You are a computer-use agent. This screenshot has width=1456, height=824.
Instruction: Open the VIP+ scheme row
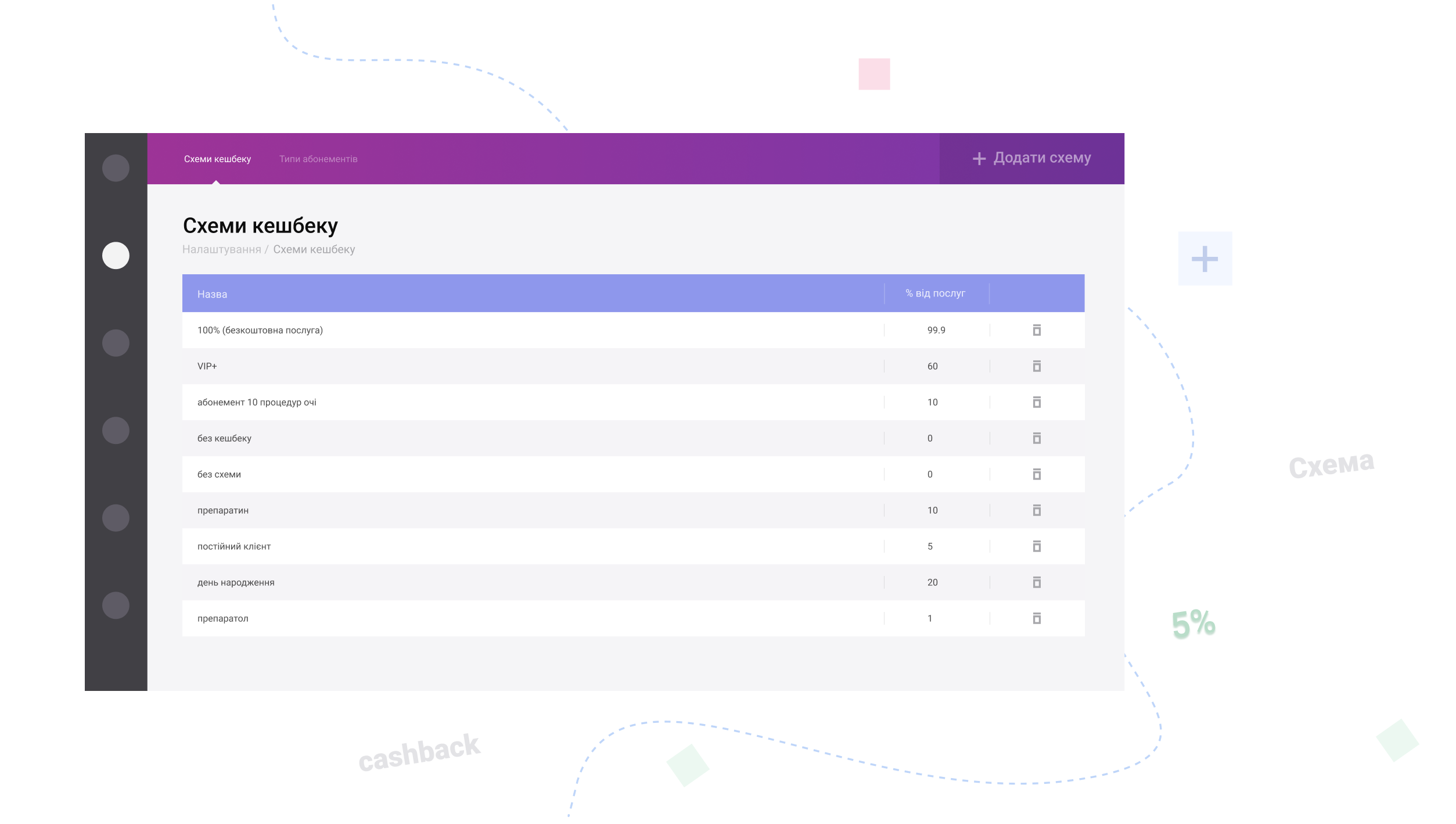pos(207,366)
